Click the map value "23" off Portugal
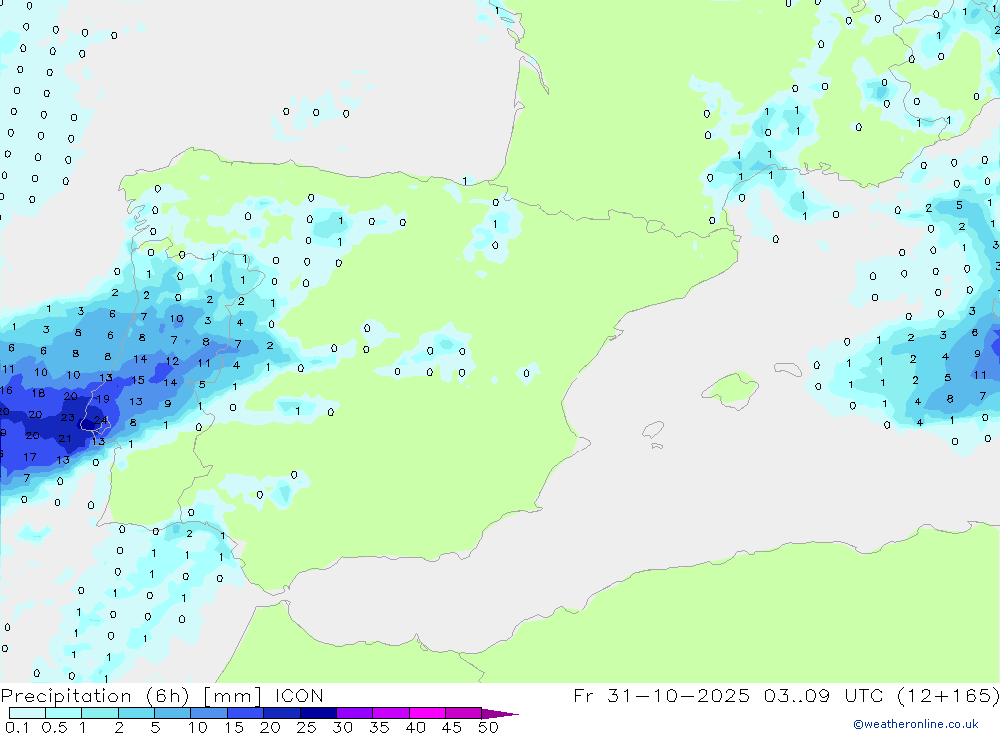This screenshot has width=1000, height=733. click(68, 418)
